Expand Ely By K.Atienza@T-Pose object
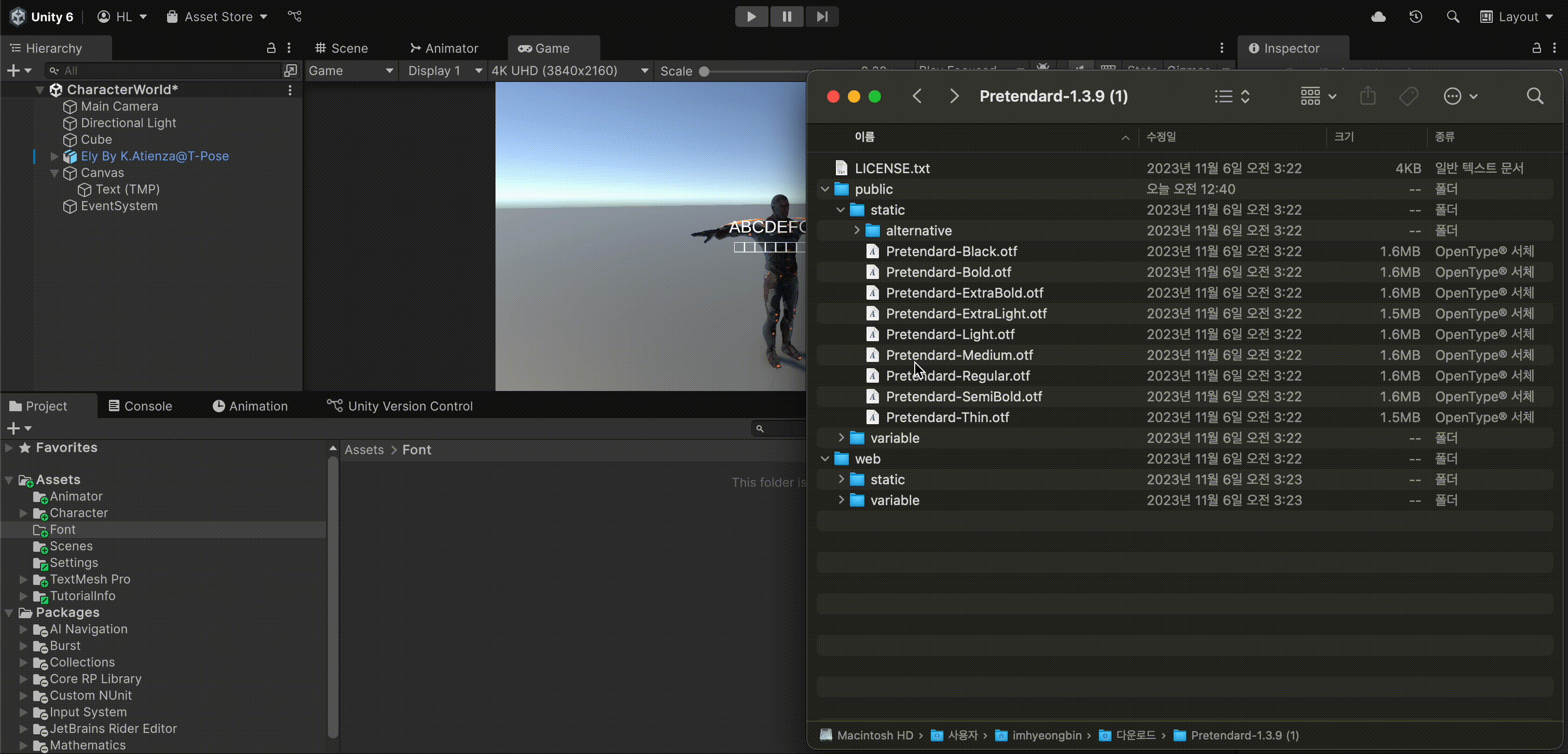Image resolution: width=1568 pixels, height=754 pixels. point(54,157)
